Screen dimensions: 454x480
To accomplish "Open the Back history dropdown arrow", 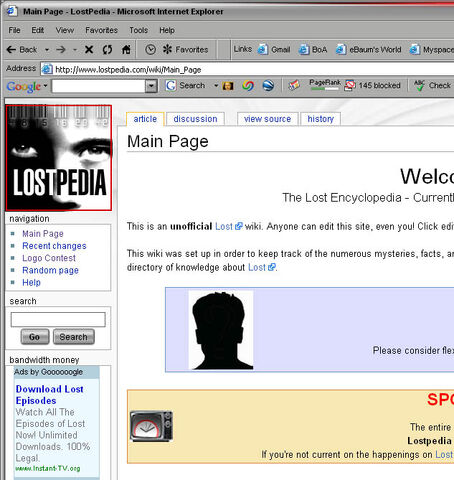I will pyautogui.click(x=47, y=50).
